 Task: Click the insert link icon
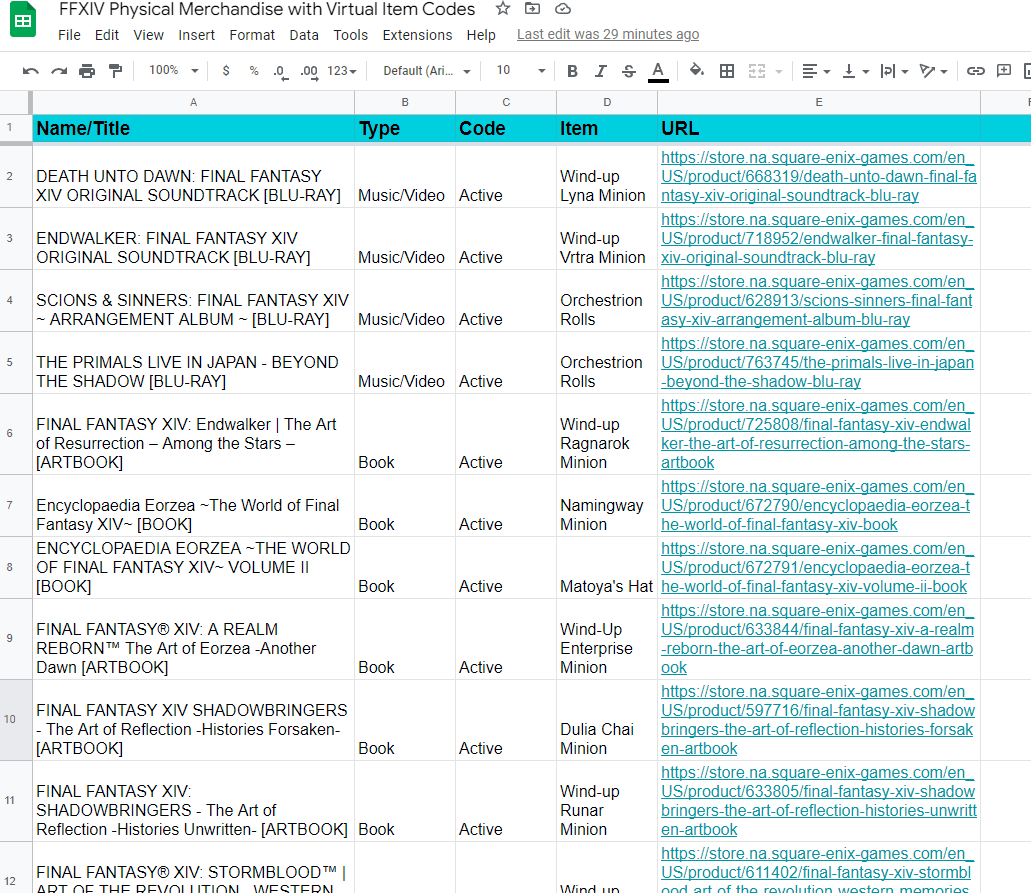pyautogui.click(x=975, y=71)
